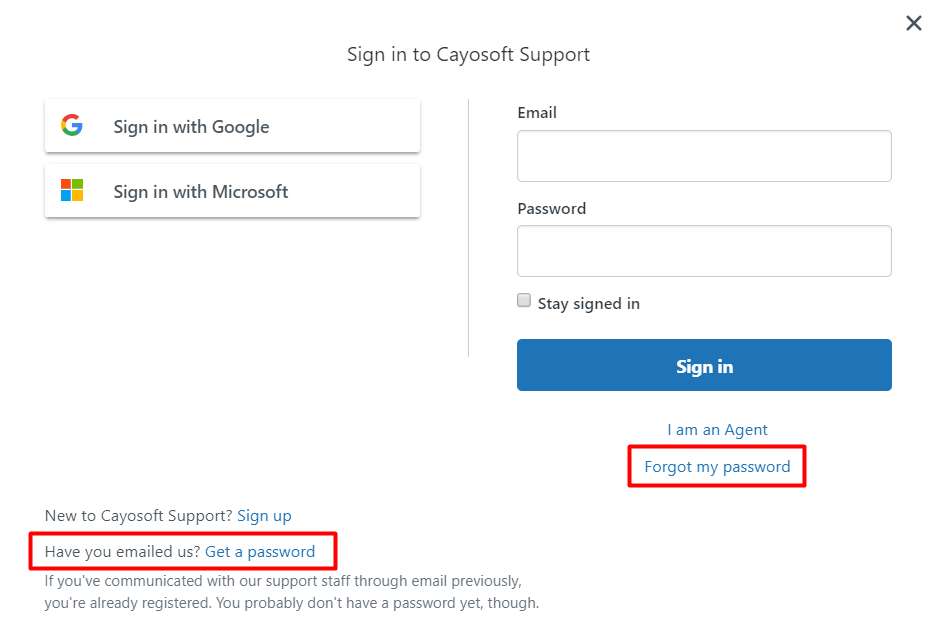Click the Google logo icon
930x635 pixels.
point(72,125)
